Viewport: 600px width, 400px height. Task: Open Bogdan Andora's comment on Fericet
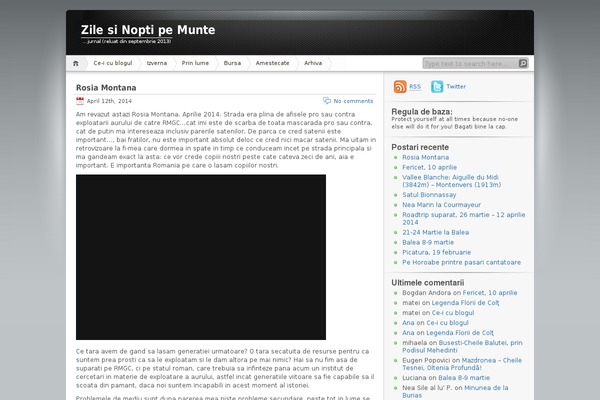490,293
